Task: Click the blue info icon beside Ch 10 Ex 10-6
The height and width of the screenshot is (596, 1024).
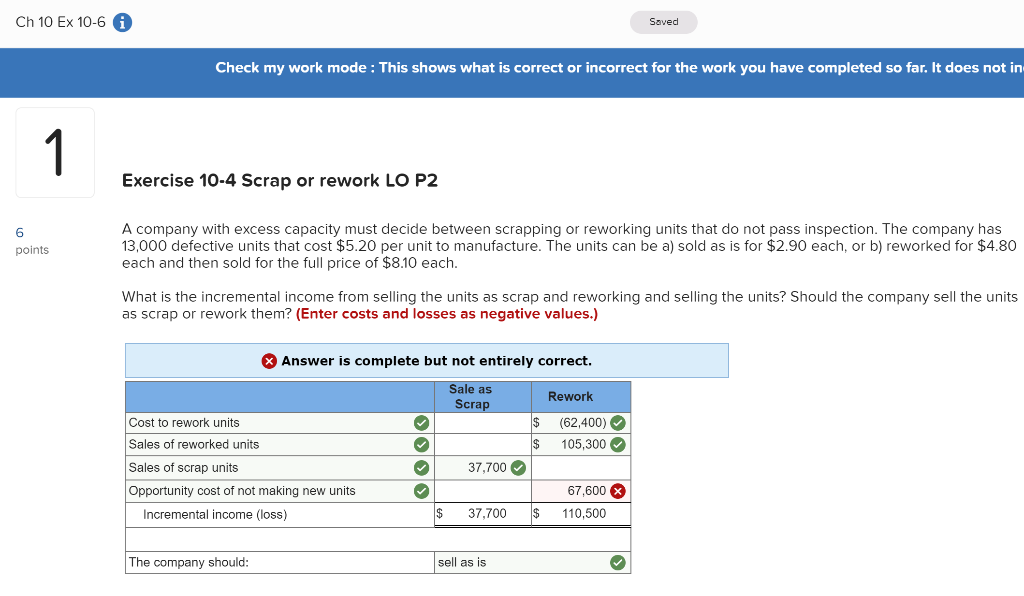Action: coord(122,22)
